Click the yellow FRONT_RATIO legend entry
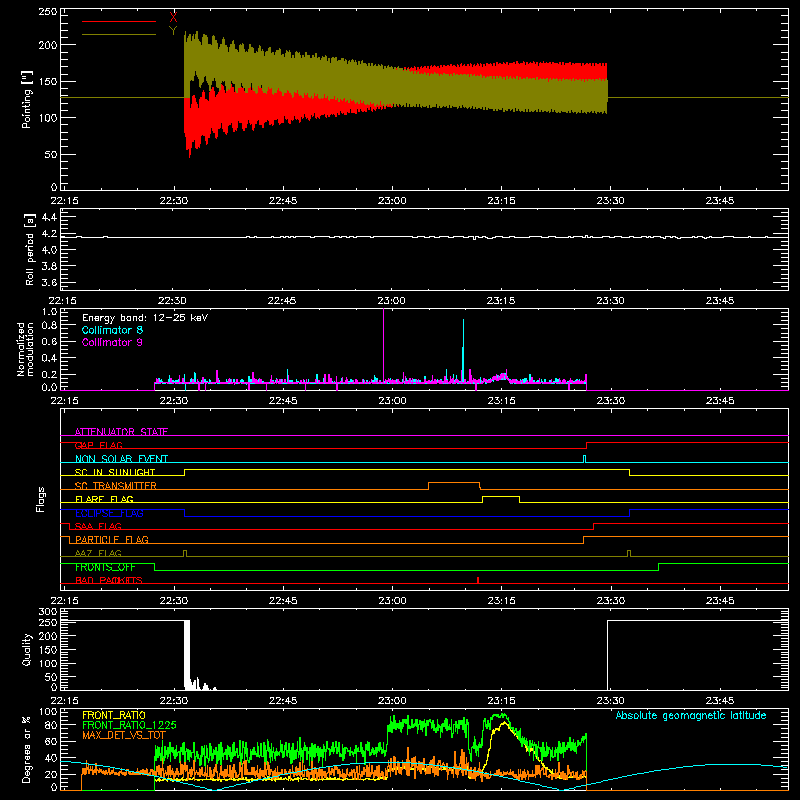The height and width of the screenshot is (800, 800). [x=114, y=715]
